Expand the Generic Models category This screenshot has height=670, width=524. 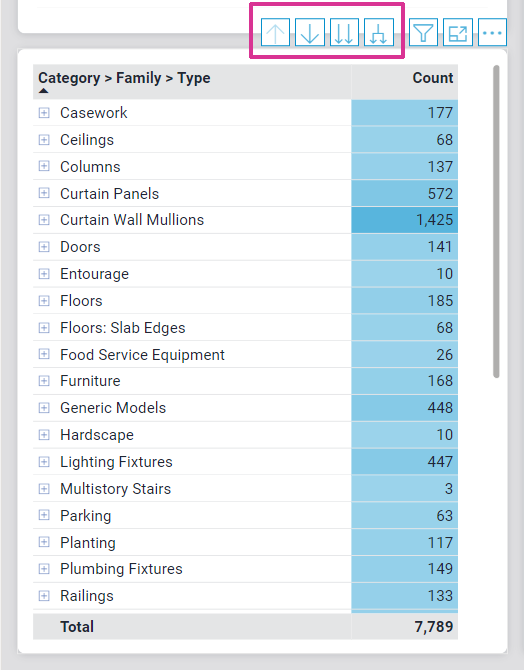44,408
